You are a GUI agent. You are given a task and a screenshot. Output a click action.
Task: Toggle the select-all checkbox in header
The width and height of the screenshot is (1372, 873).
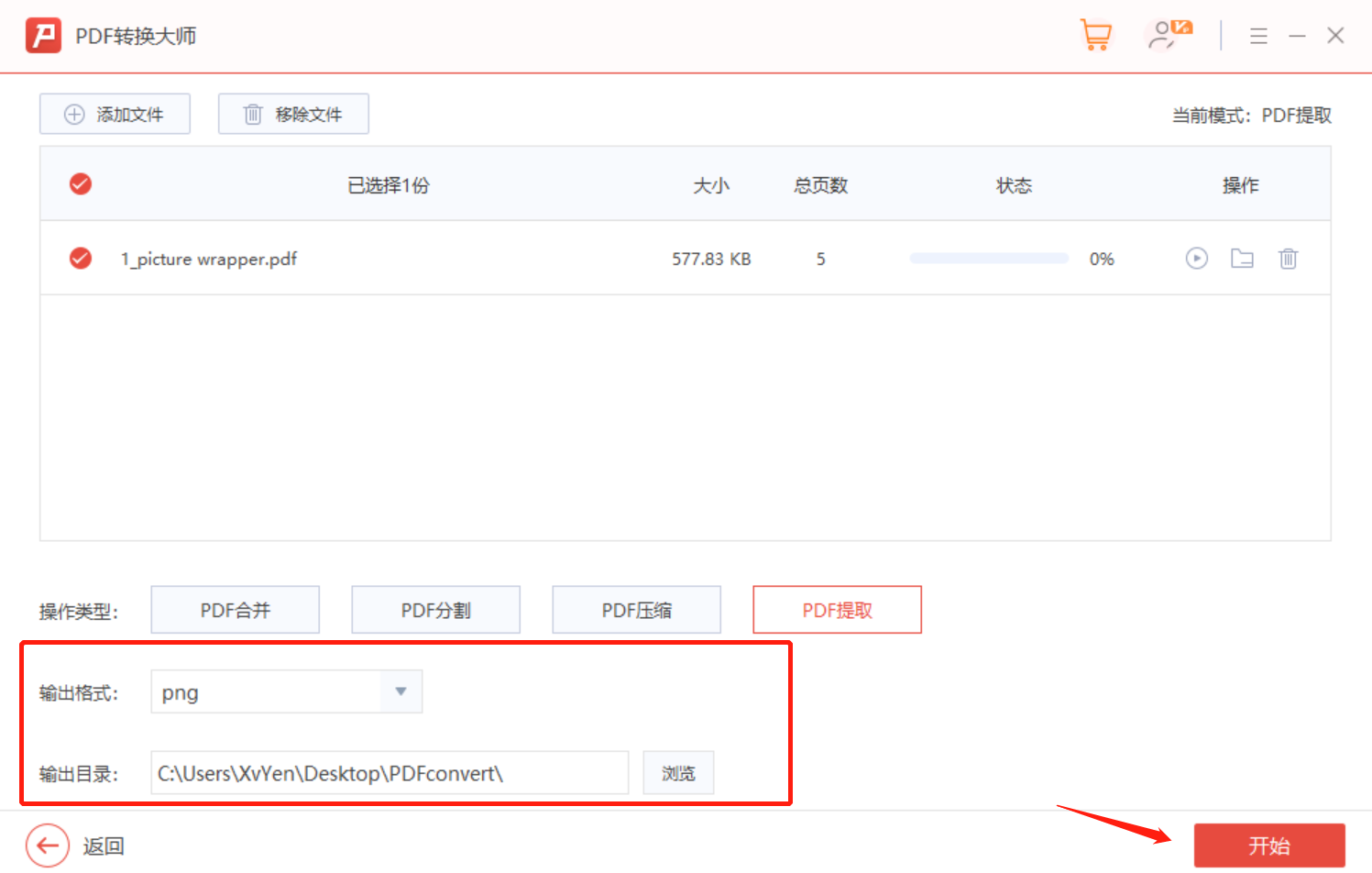[x=81, y=184]
